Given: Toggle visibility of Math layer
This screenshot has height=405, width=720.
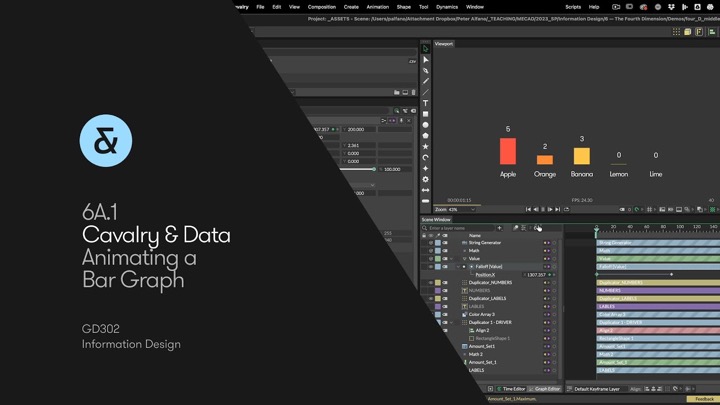Looking at the screenshot, I should [431, 251].
